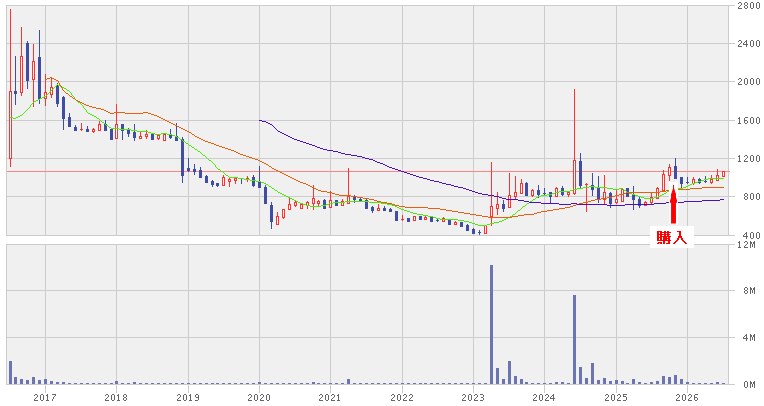Click the first volume bar at chart left

(10, 372)
